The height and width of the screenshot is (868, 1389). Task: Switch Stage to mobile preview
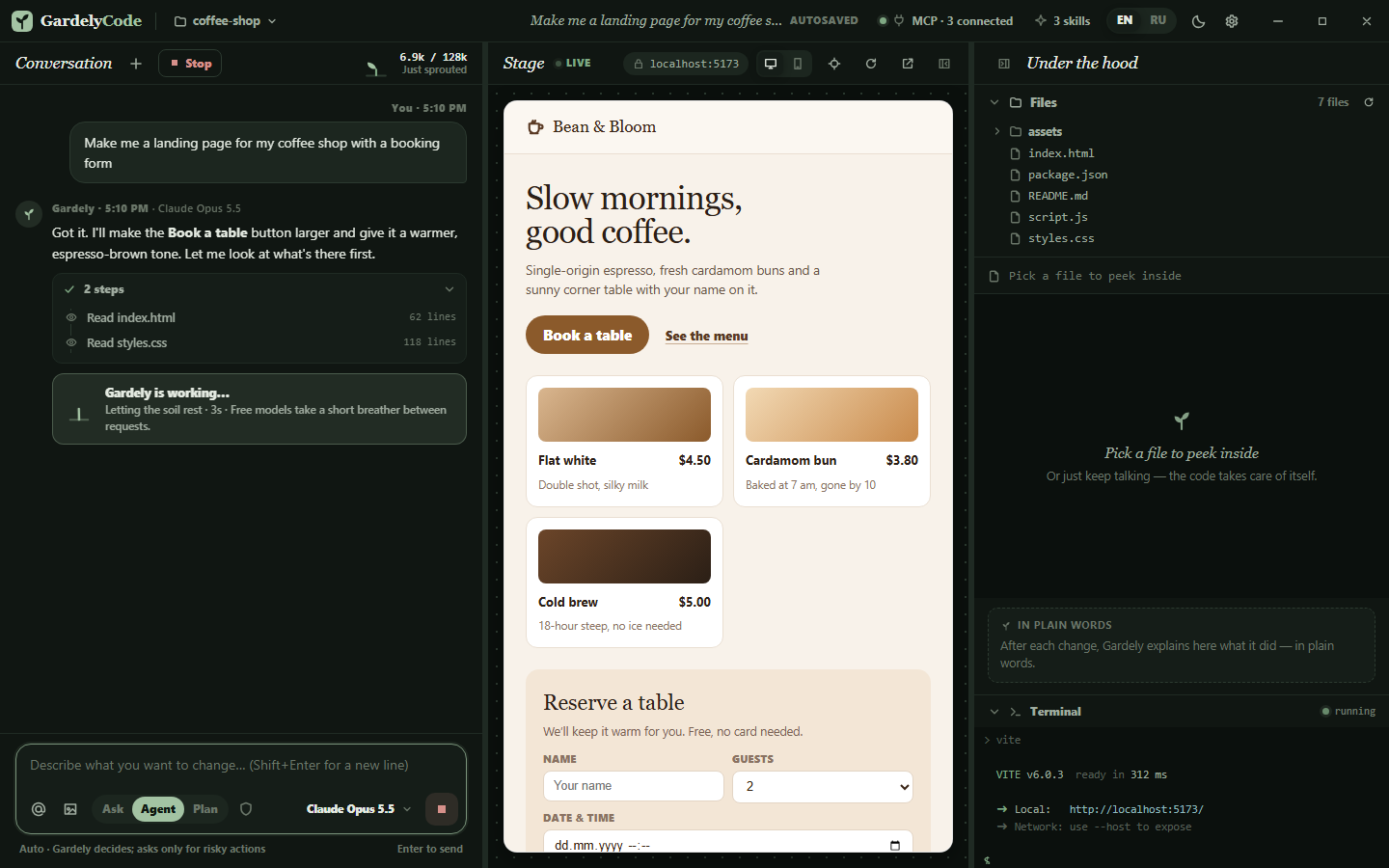click(x=798, y=64)
